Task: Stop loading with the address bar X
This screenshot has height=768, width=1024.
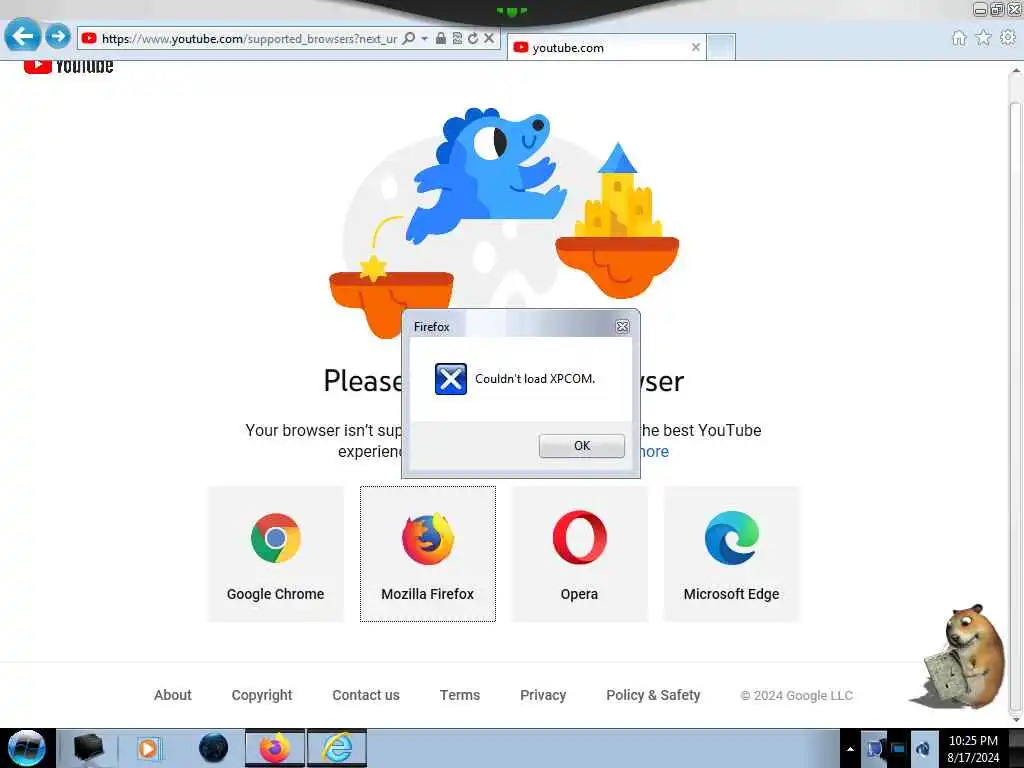Action: (488, 39)
